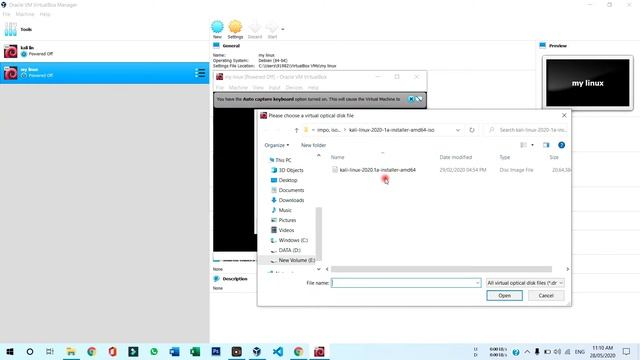Open Documents in navigation pane
The height and width of the screenshot is (360, 640).
point(291,190)
